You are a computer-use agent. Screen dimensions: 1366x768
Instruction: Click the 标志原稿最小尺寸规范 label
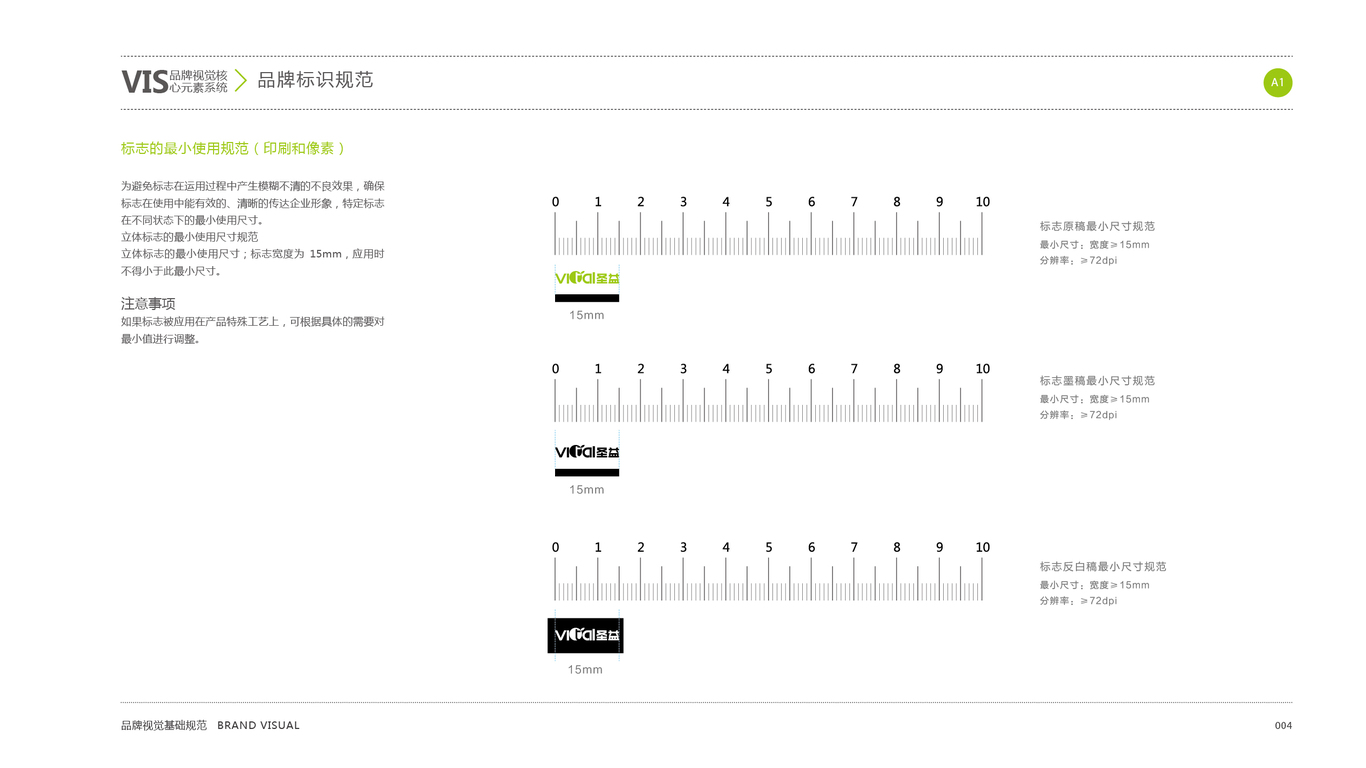pyautogui.click(x=1097, y=227)
